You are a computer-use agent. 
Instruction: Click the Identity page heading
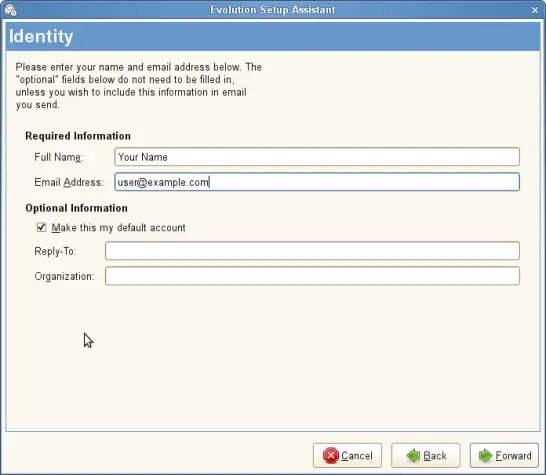[x=41, y=36]
